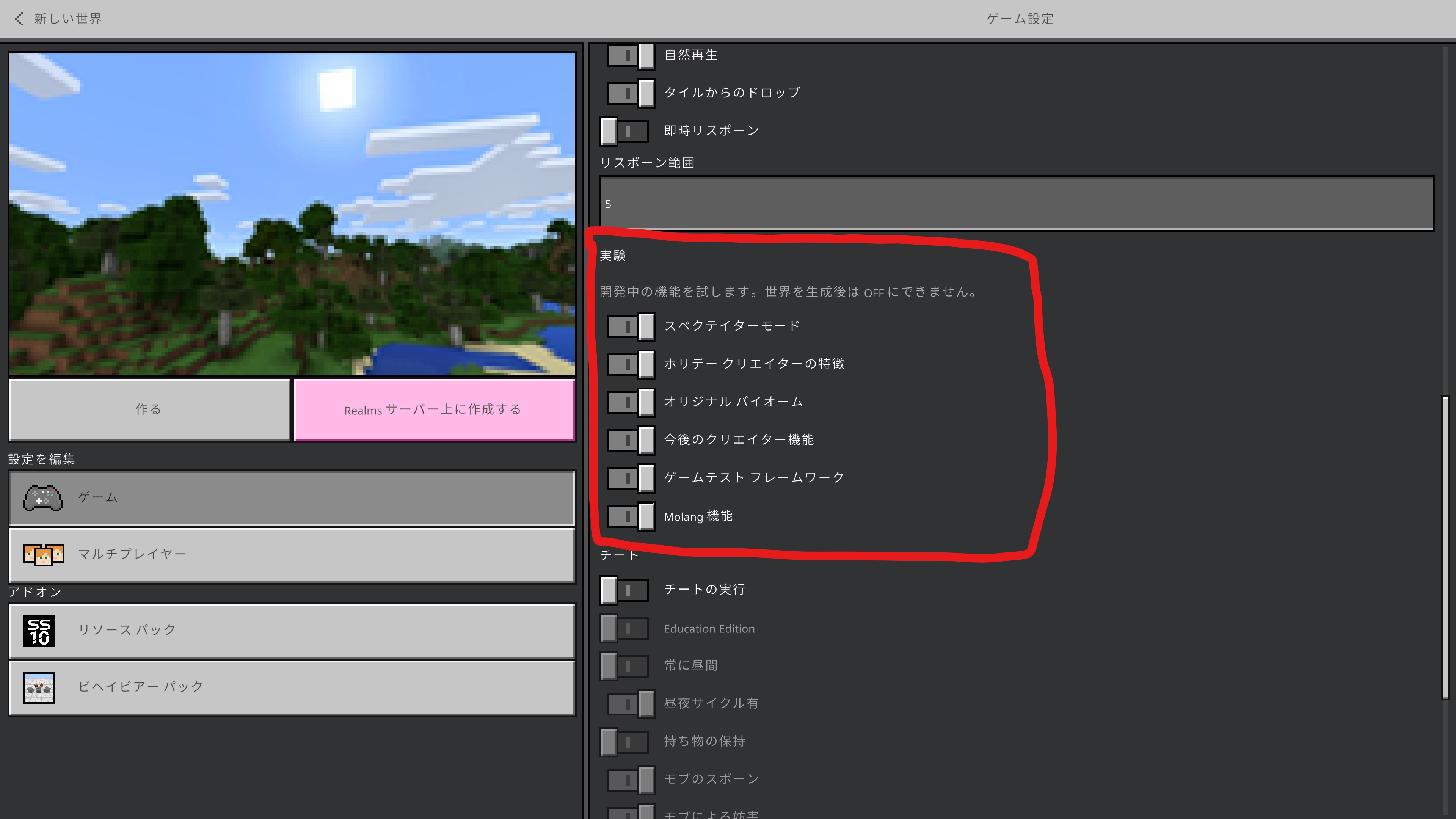Enable オリジナル バイオーム

click(x=631, y=402)
